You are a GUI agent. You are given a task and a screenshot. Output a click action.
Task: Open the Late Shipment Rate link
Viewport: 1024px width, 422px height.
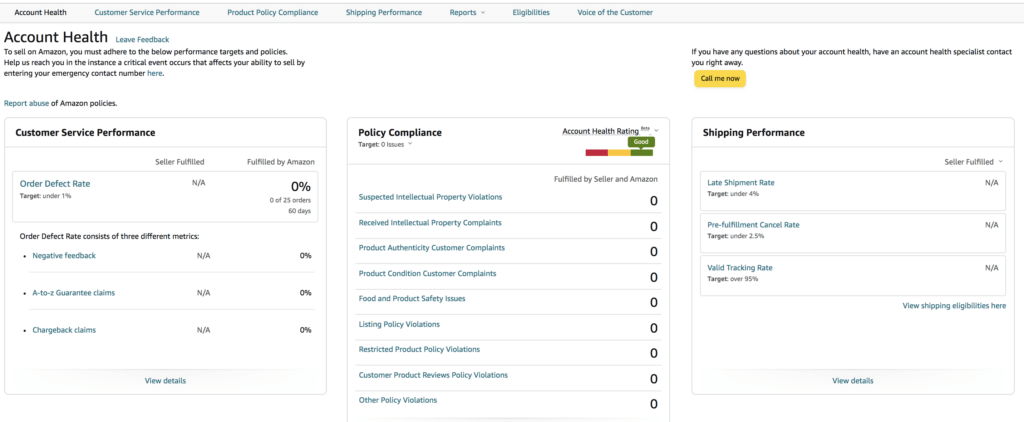(x=741, y=183)
